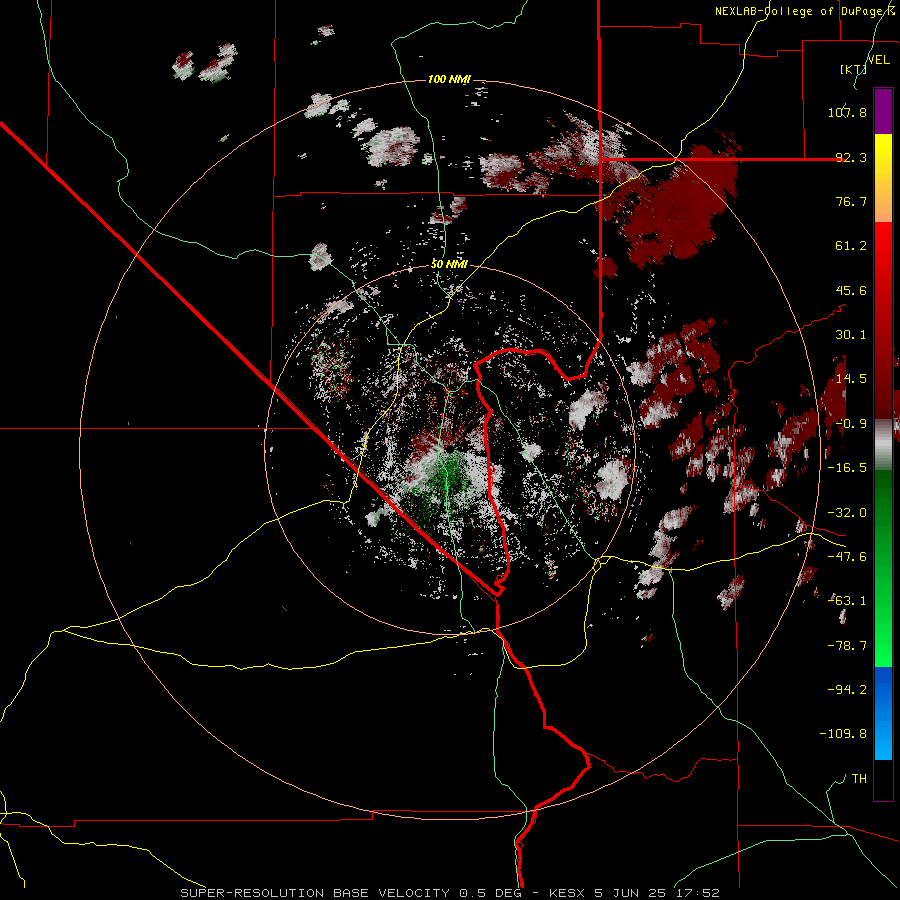900x900 pixels.
Task: Click SUPER-RESOLUTION BASE VELOCITY caption text
Action: click(x=315, y=893)
